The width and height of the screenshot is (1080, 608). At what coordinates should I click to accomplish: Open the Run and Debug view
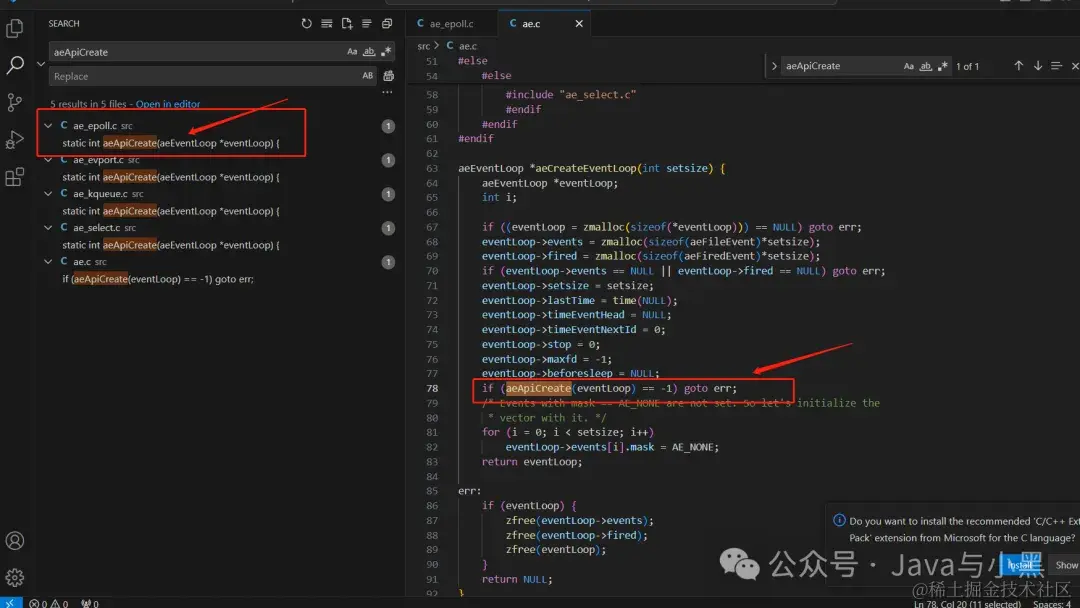14,139
